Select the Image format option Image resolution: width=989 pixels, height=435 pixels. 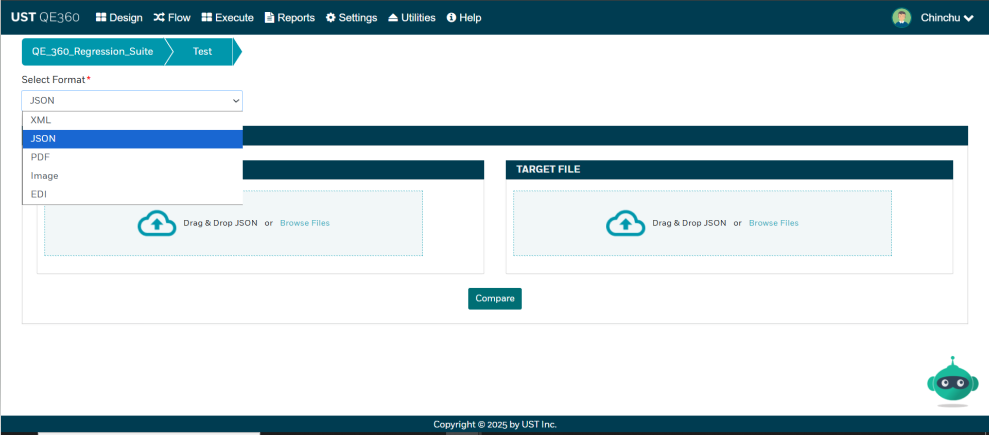click(x=45, y=176)
